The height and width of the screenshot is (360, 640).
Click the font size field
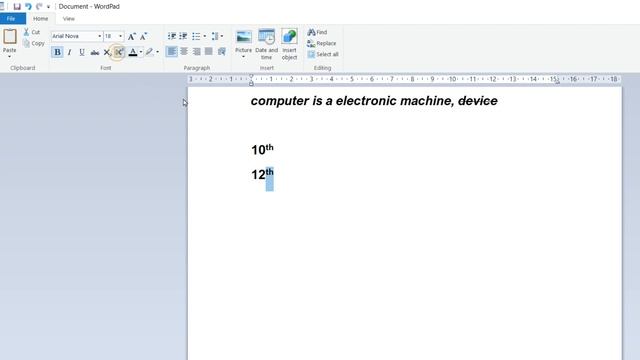coord(111,36)
